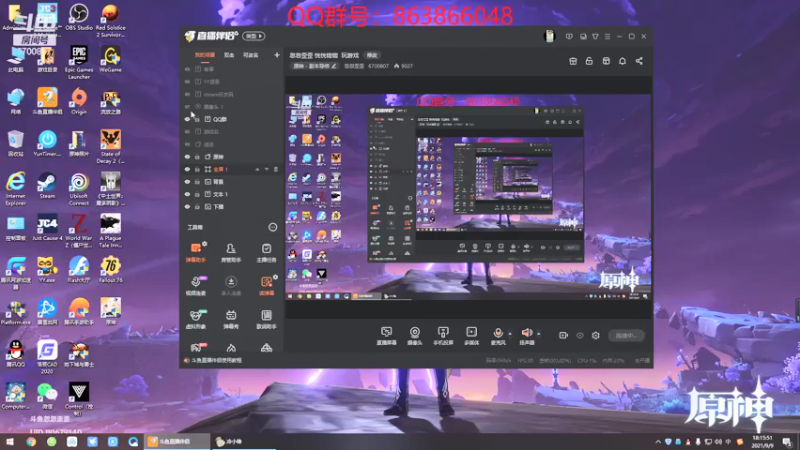800x450 pixels.
Task: Show the hidden YY语音 source layer
Action: pyautogui.click(x=187, y=82)
